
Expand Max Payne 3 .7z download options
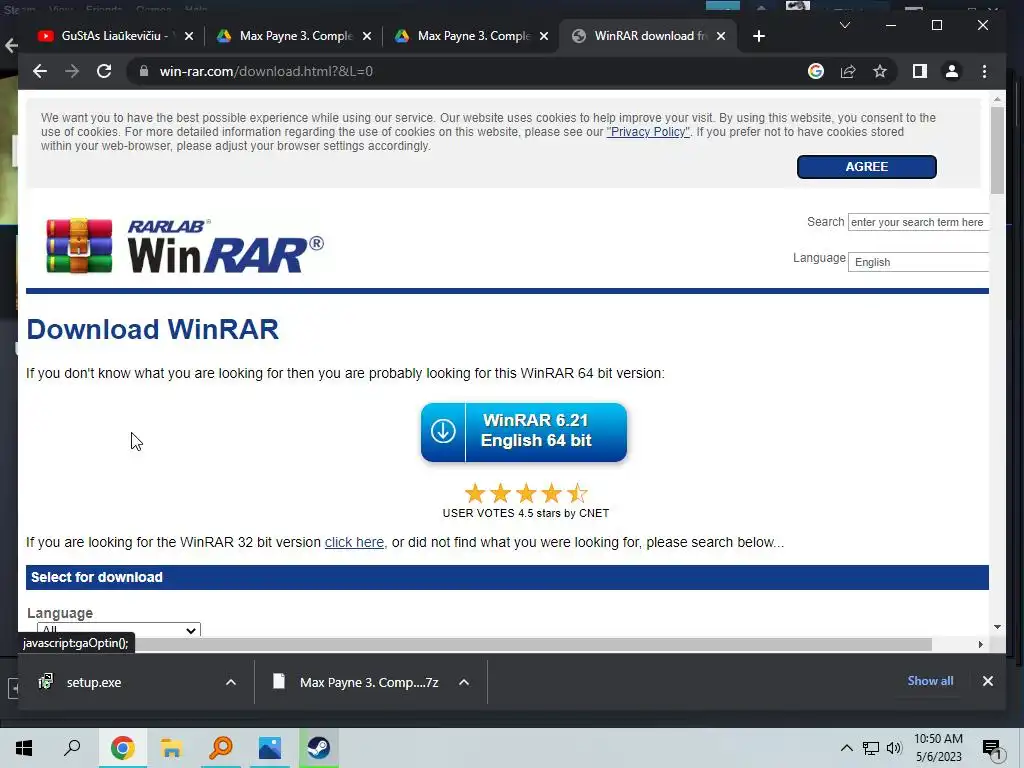(464, 682)
